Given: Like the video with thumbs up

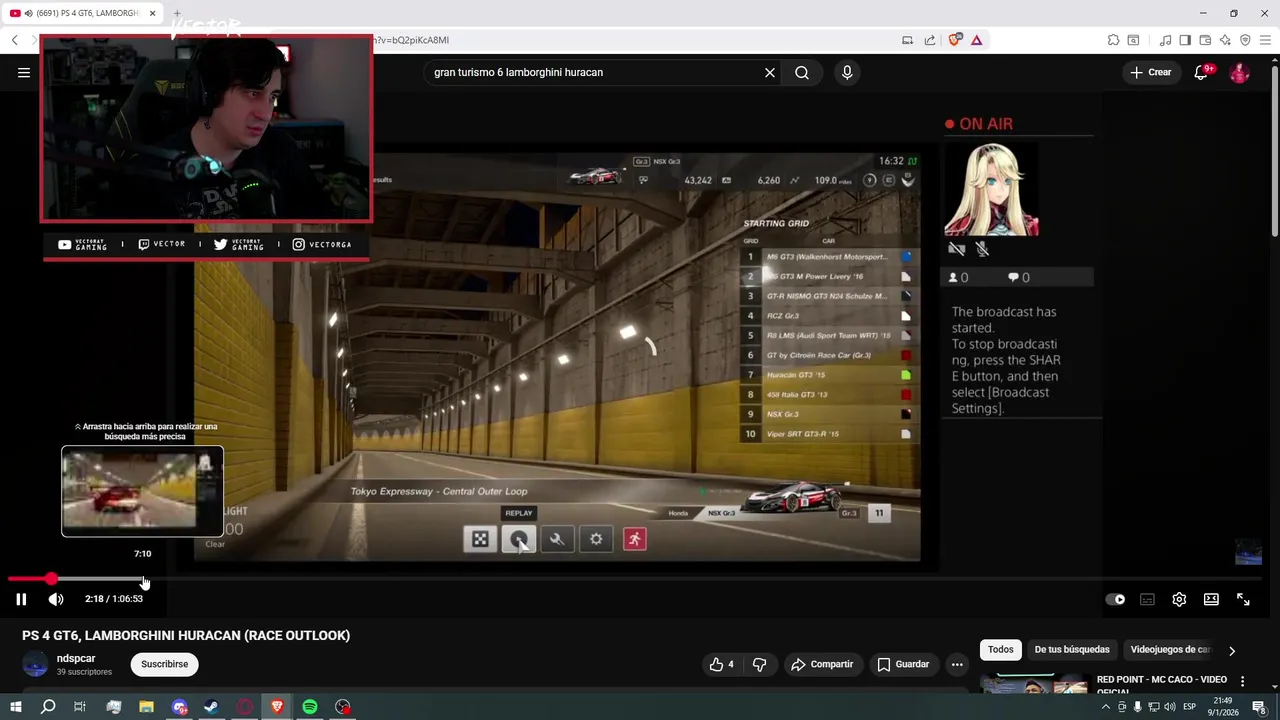Looking at the screenshot, I should 721,664.
